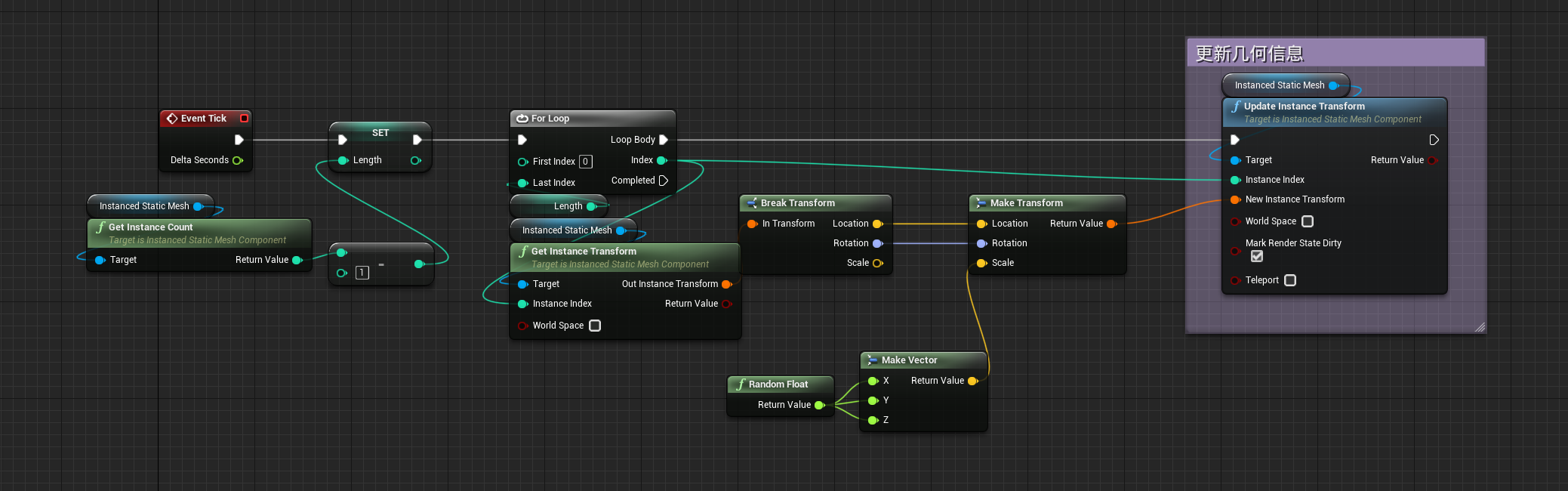1568x491 pixels.
Task: Select Instanced Static Mesh variable in comment box
Action: pyautogui.click(x=1285, y=85)
